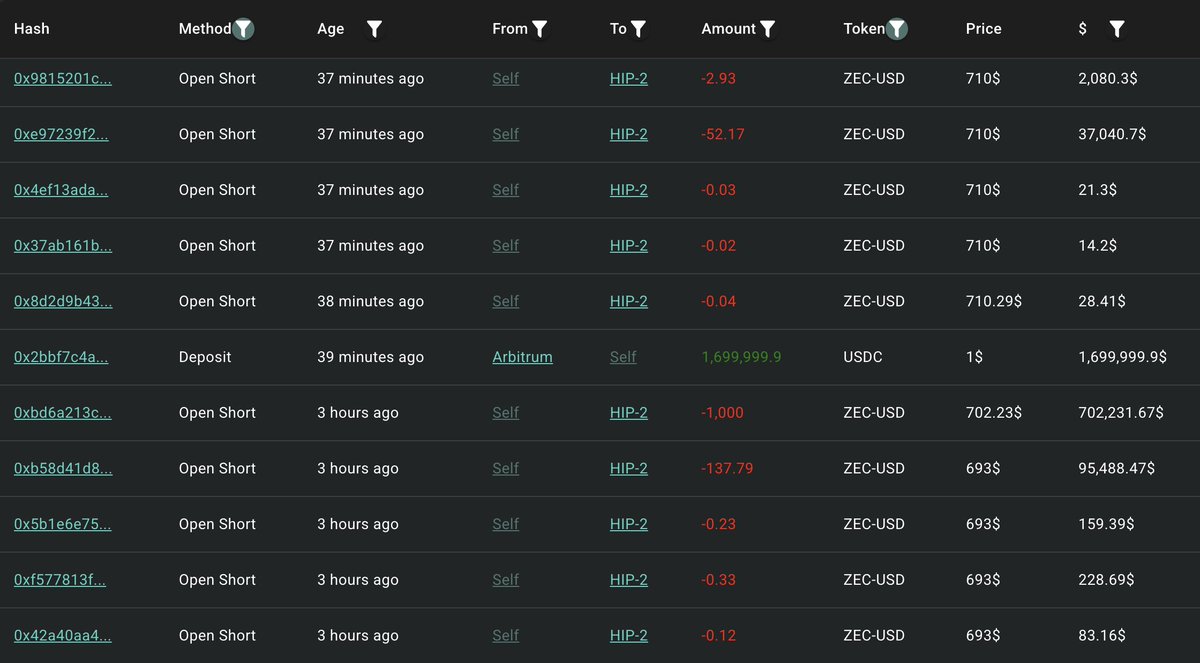Open hash 0xb58d41d8 transaction

tap(63, 469)
